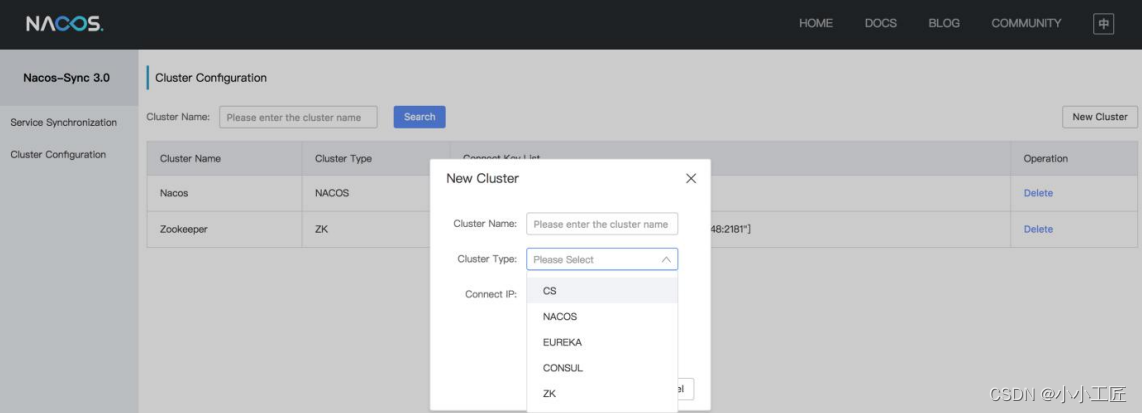Screen dimensions: 1142x413
Task: Click the Search button
Action: click(420, 117)
